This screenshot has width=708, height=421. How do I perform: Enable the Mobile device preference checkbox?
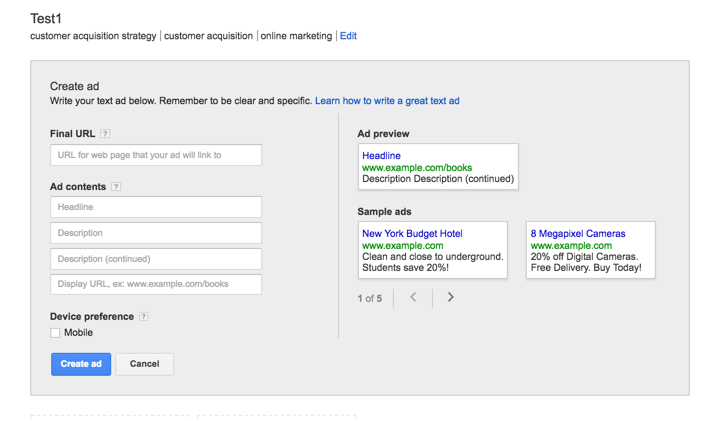[56, 333]
